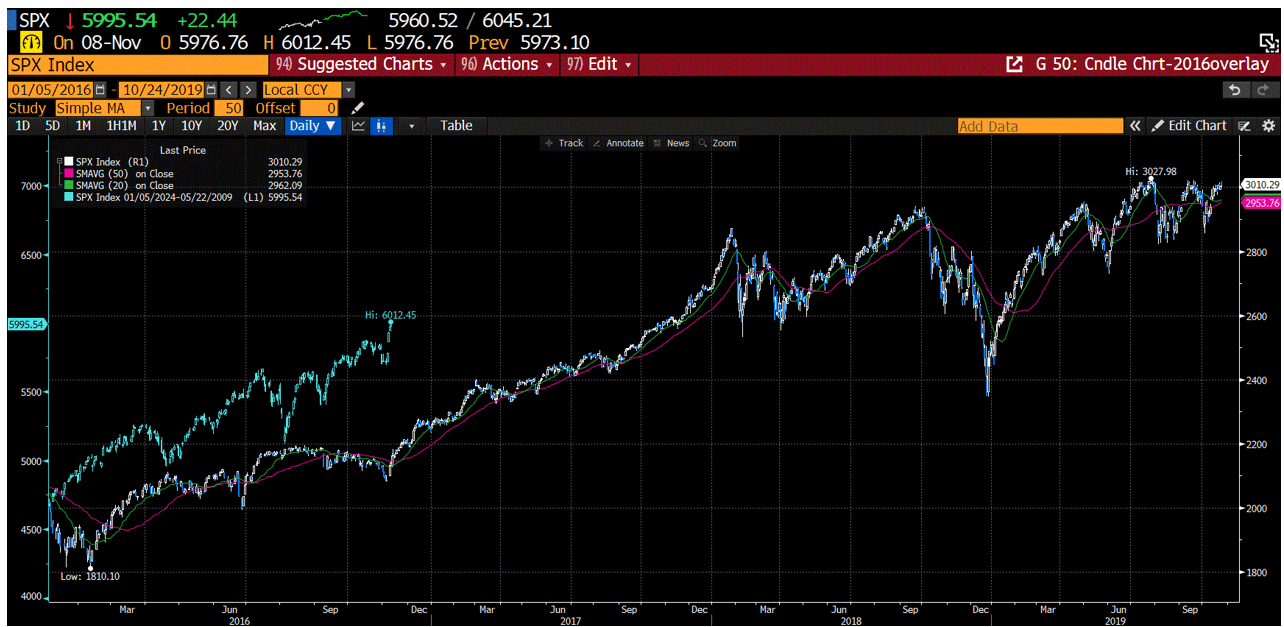
Task: Collapse the toolbar with the double-chevron
Action: coord(1136,125)
